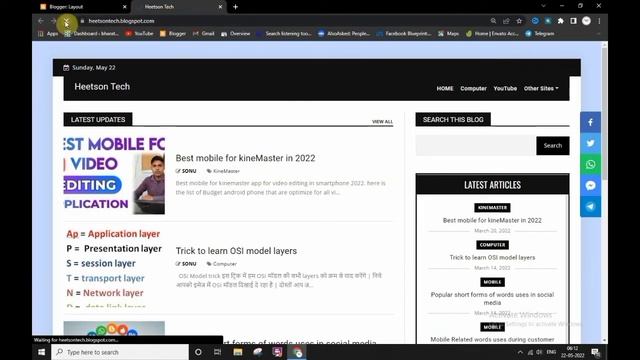Go back with the browser back arrow
The image size is (640, 360).
[41, 21]
